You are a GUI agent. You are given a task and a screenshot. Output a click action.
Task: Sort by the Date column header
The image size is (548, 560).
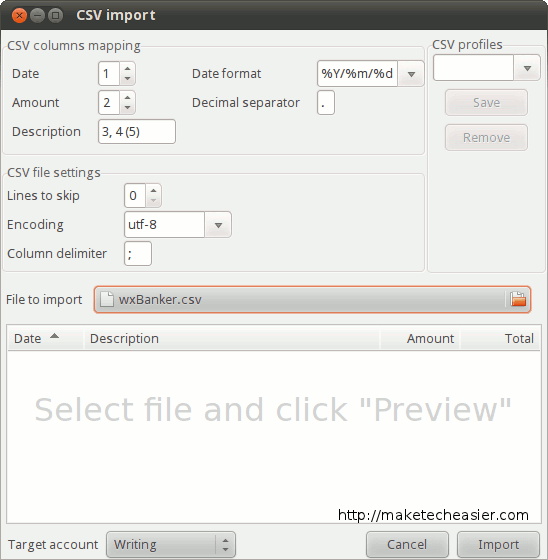coord(45,339)
